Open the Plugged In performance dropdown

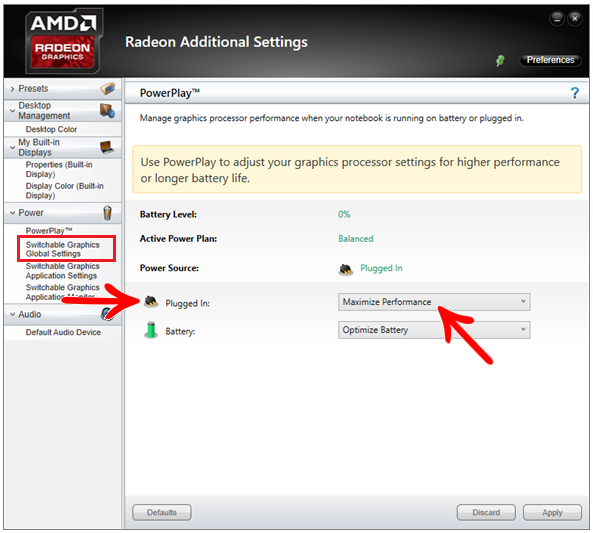coord(434,302)
